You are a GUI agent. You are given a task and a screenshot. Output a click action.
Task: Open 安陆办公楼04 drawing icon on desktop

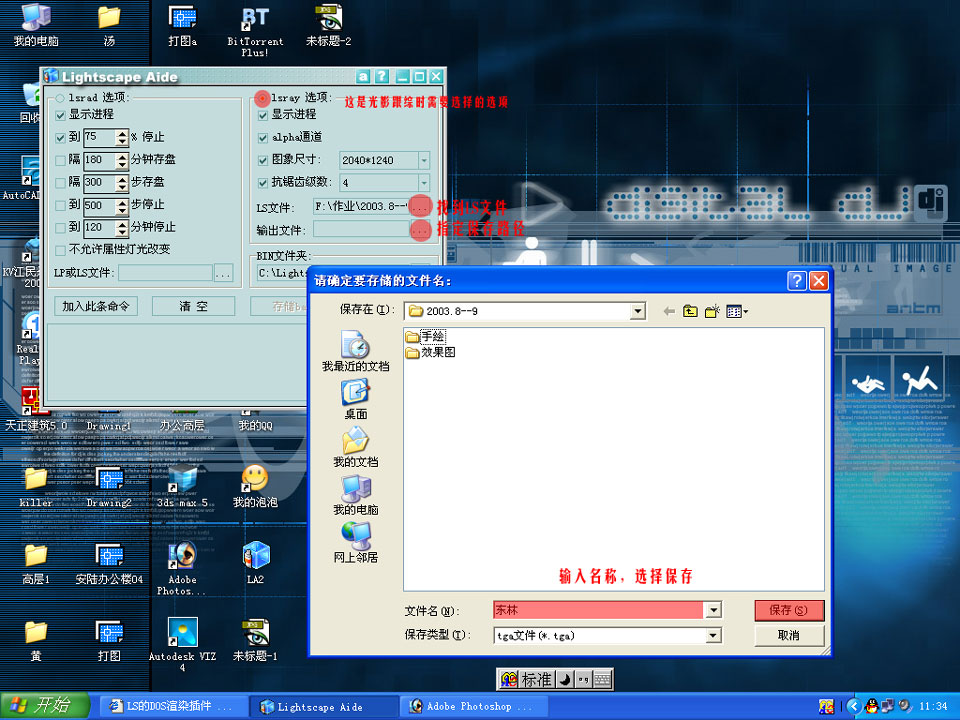pos(109,563)
